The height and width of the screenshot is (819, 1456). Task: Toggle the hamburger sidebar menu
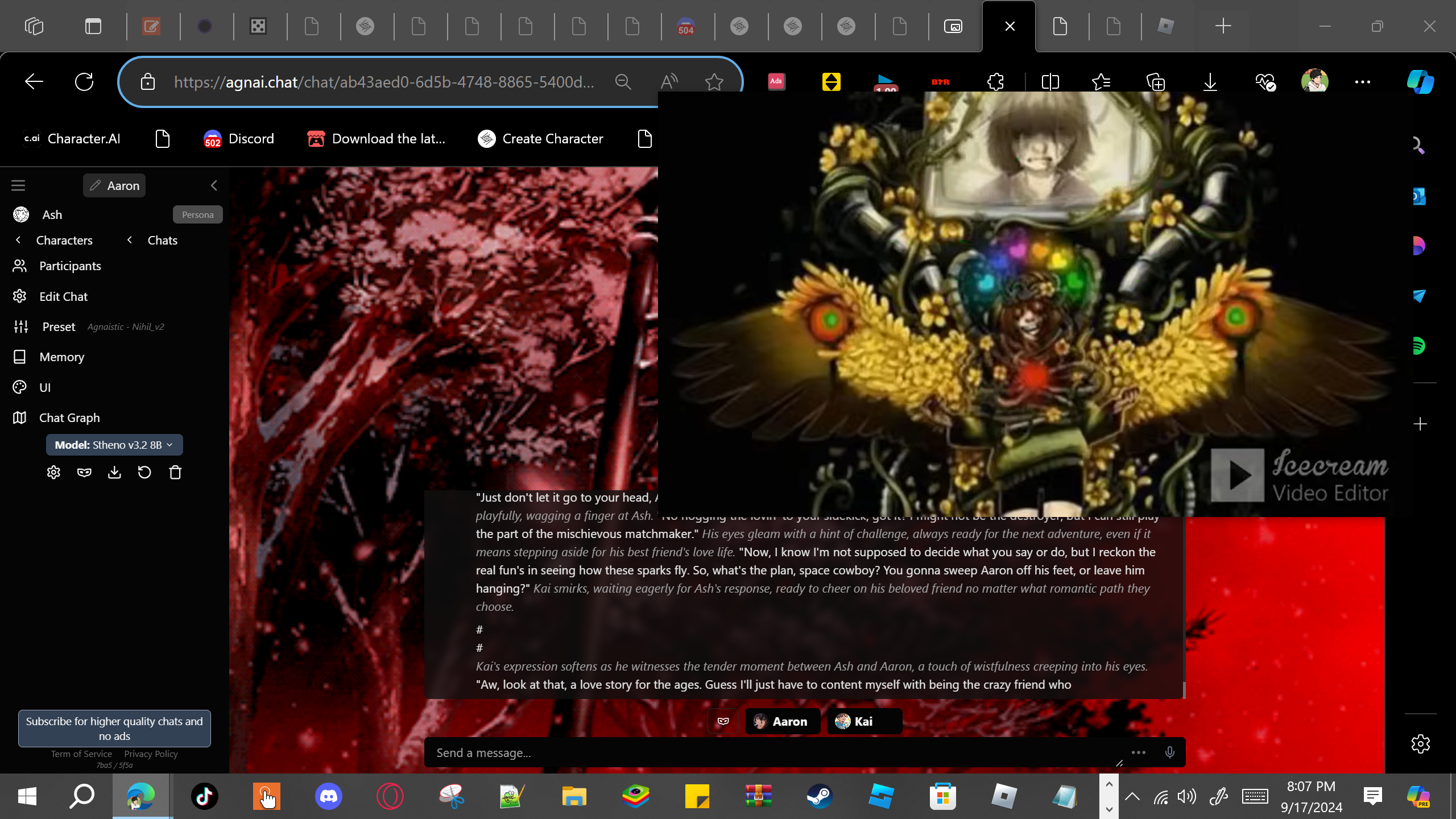click(18, 185)
